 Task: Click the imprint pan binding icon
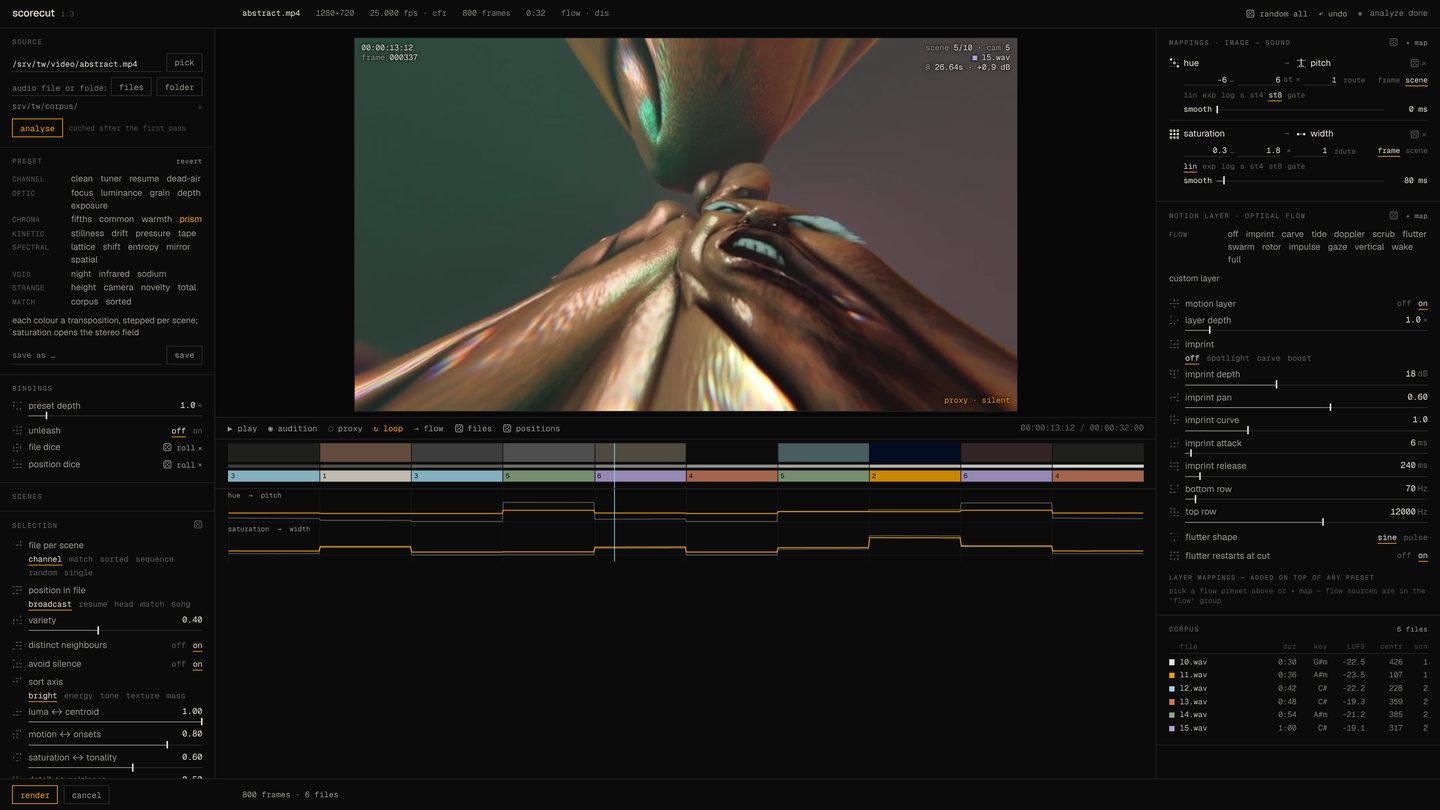point(1174,398)
